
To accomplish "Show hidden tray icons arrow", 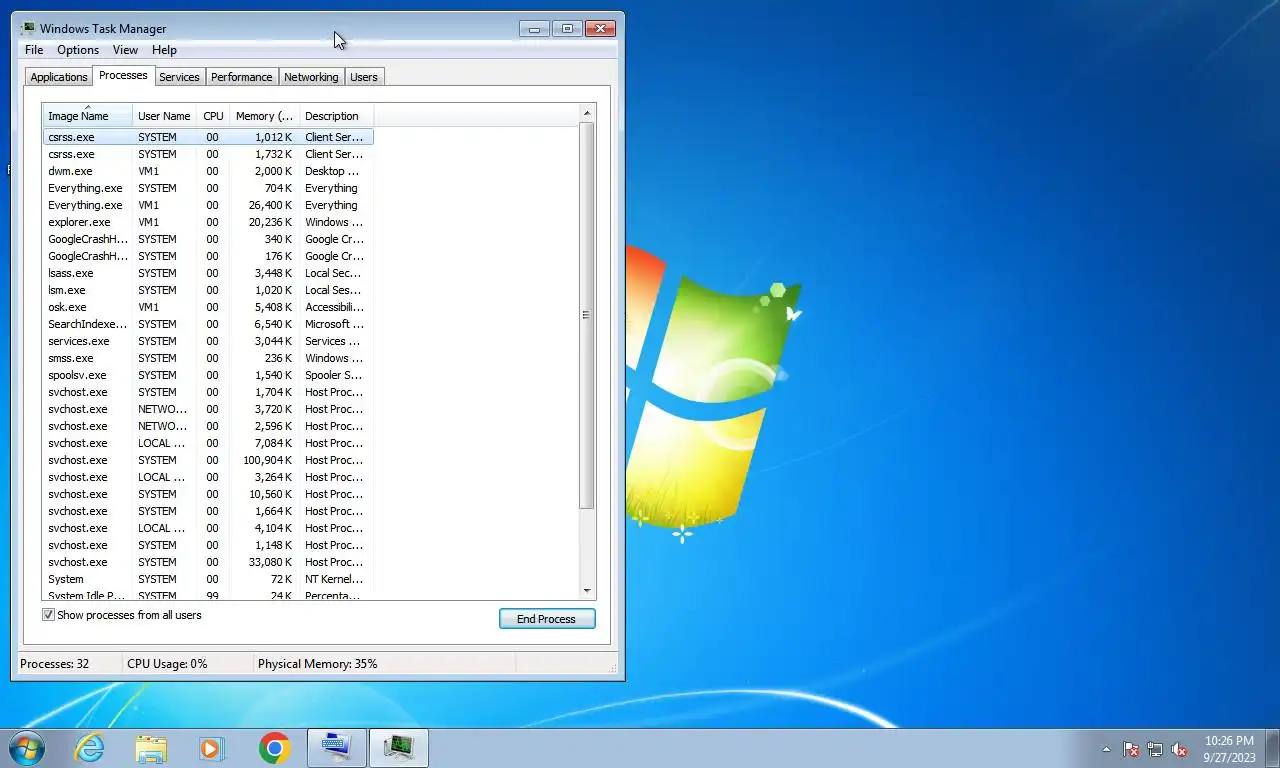I will 1106,749.
